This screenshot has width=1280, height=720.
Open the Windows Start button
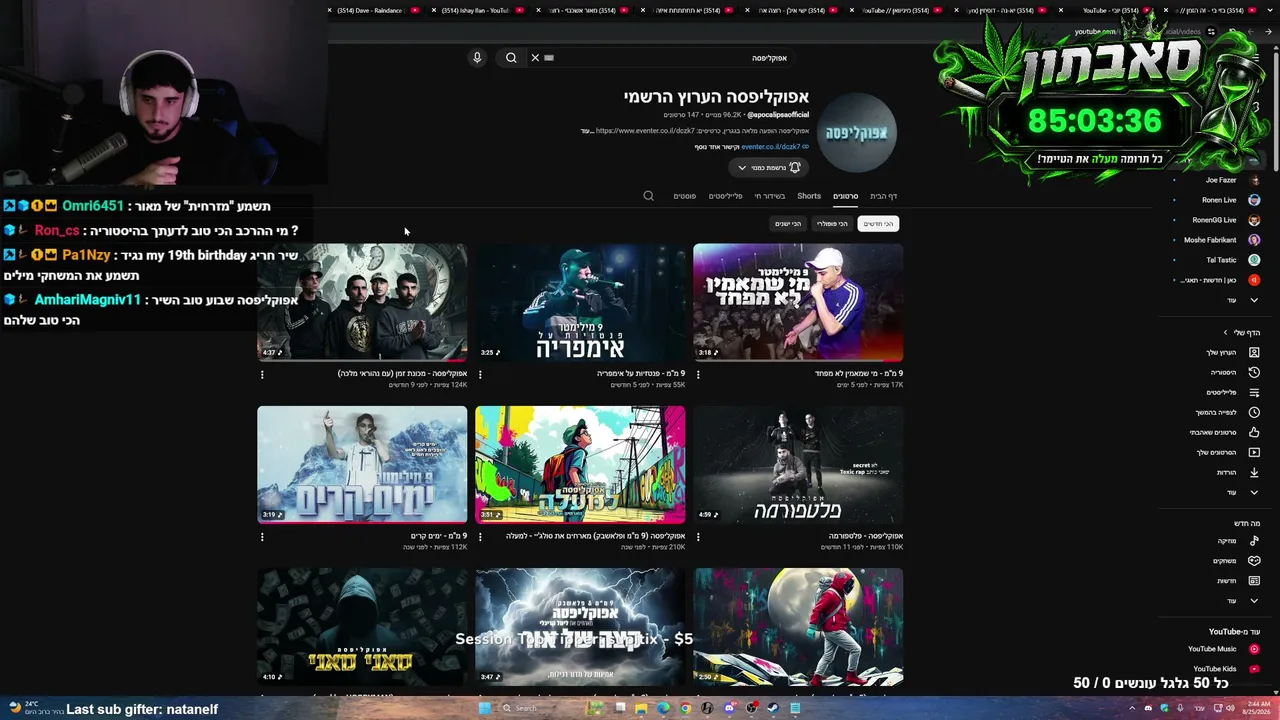(x=484, y=708)
